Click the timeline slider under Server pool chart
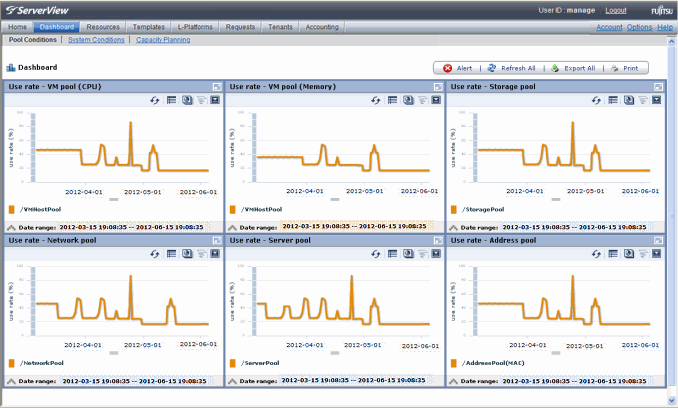The image size is (678, 408). click(334, 353)
